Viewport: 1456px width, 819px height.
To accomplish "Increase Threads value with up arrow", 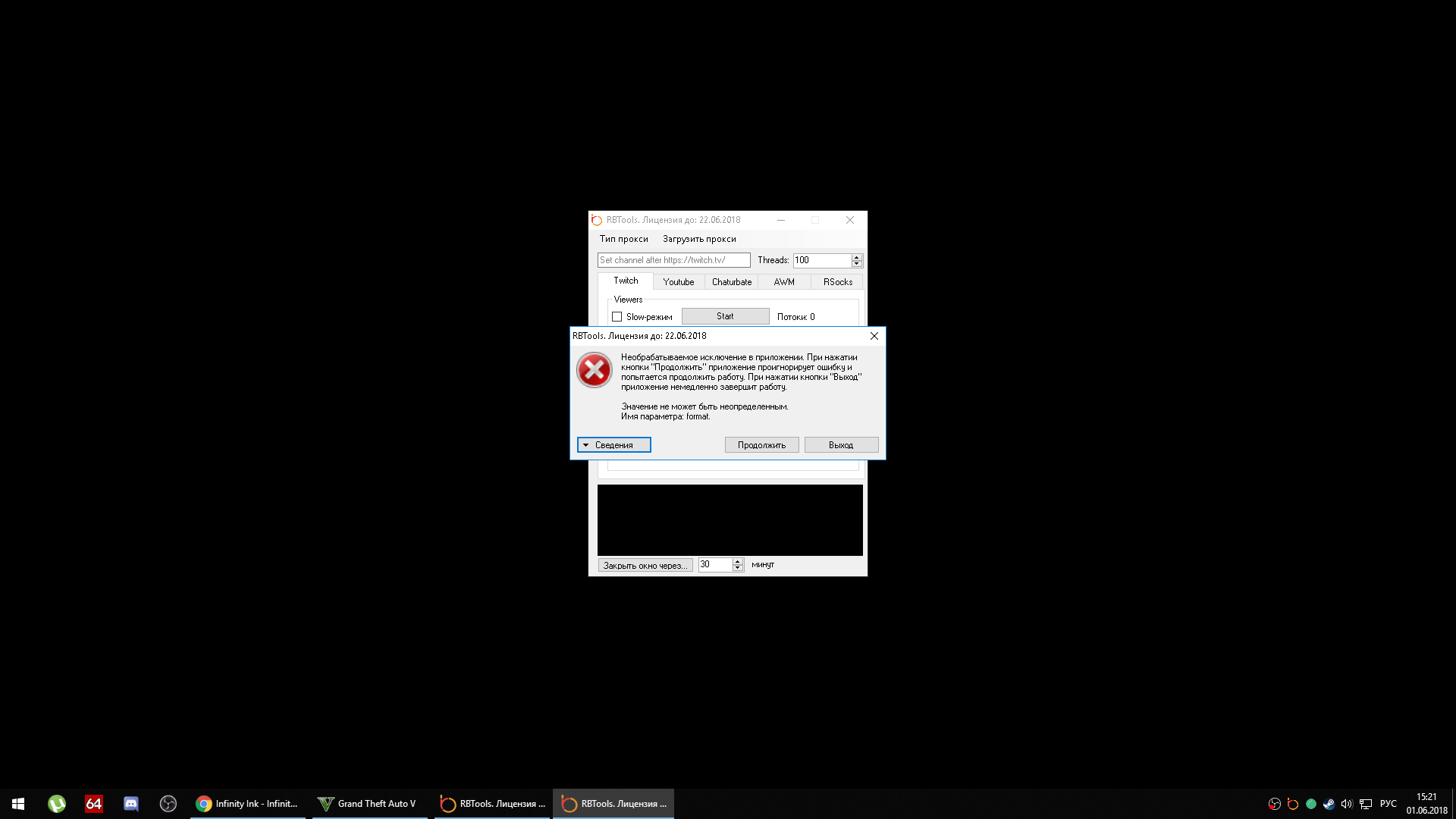I will pos(857,257).
